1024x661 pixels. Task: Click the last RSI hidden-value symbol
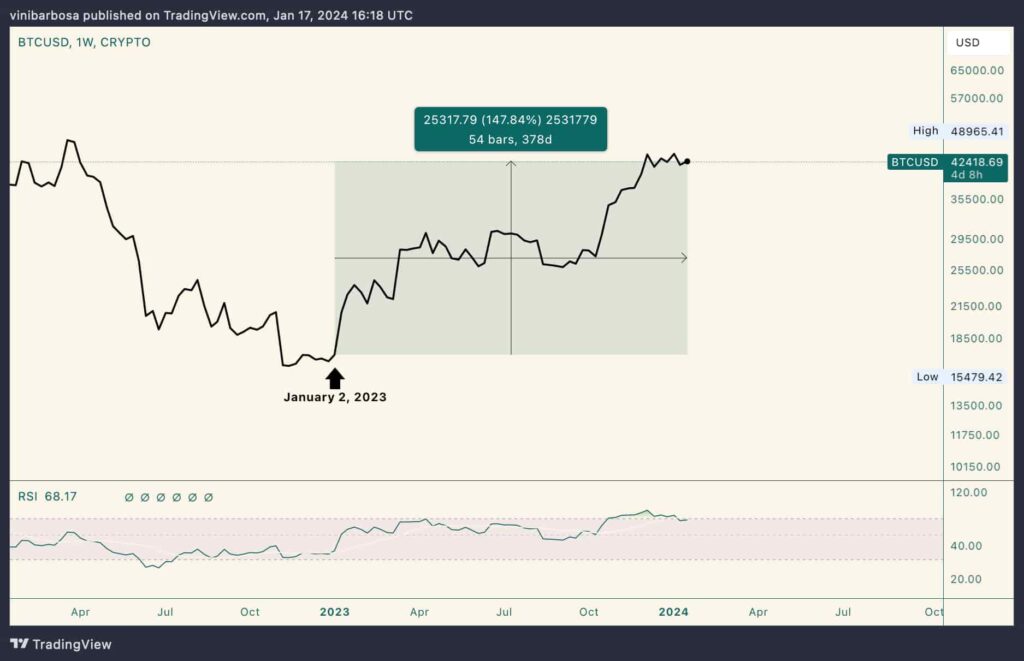[x=208, y=498]
